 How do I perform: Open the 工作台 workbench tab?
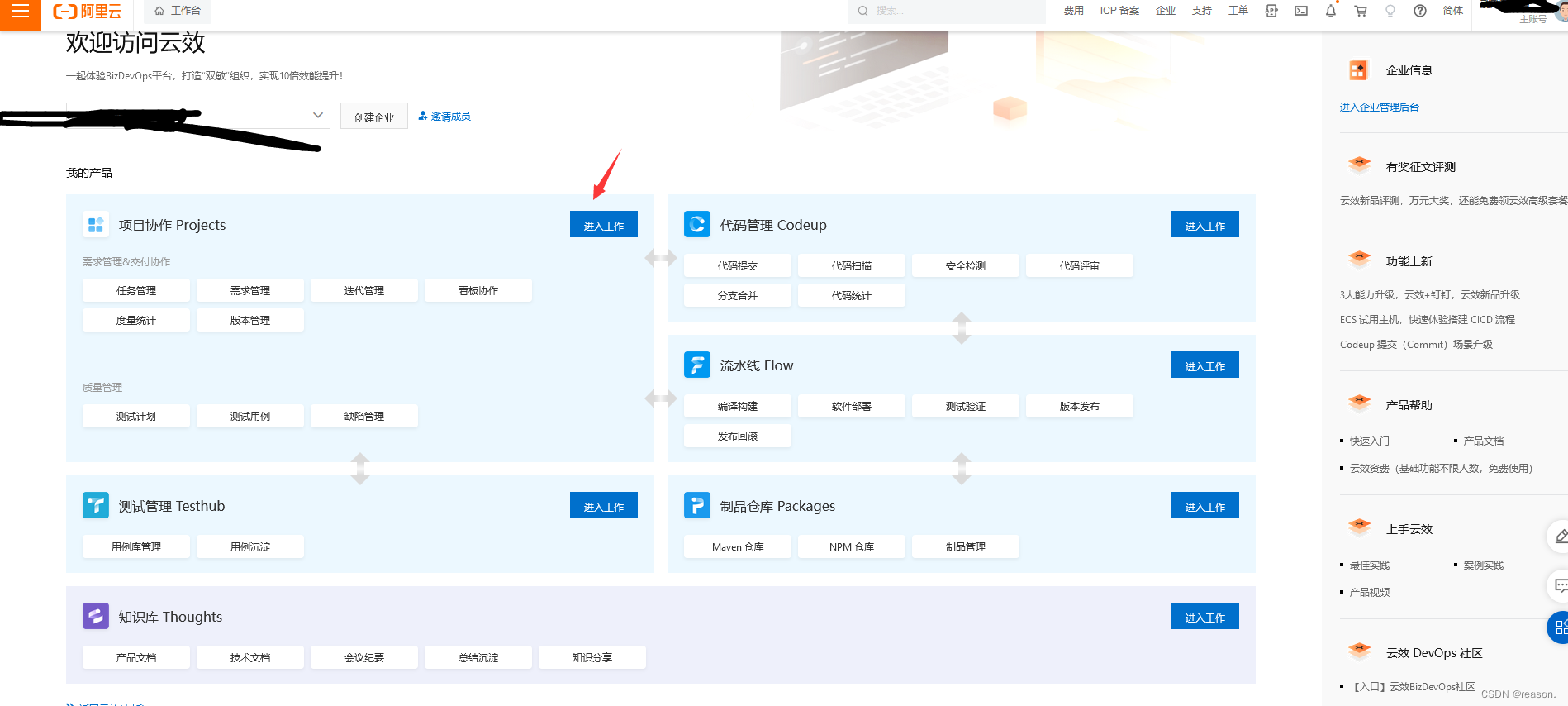point(178,11)
